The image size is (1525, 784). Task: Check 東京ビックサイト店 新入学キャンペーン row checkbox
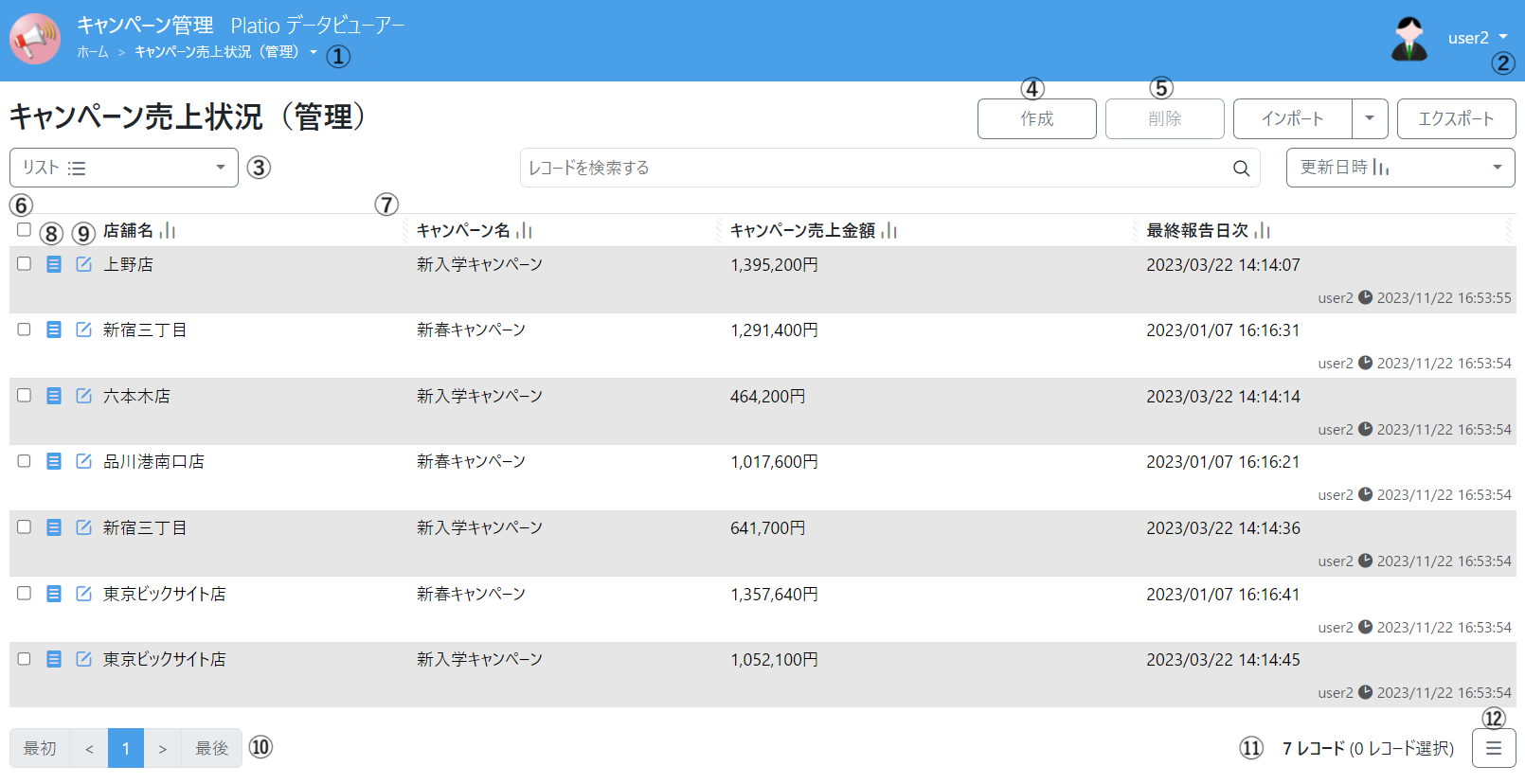click(24, 659)
